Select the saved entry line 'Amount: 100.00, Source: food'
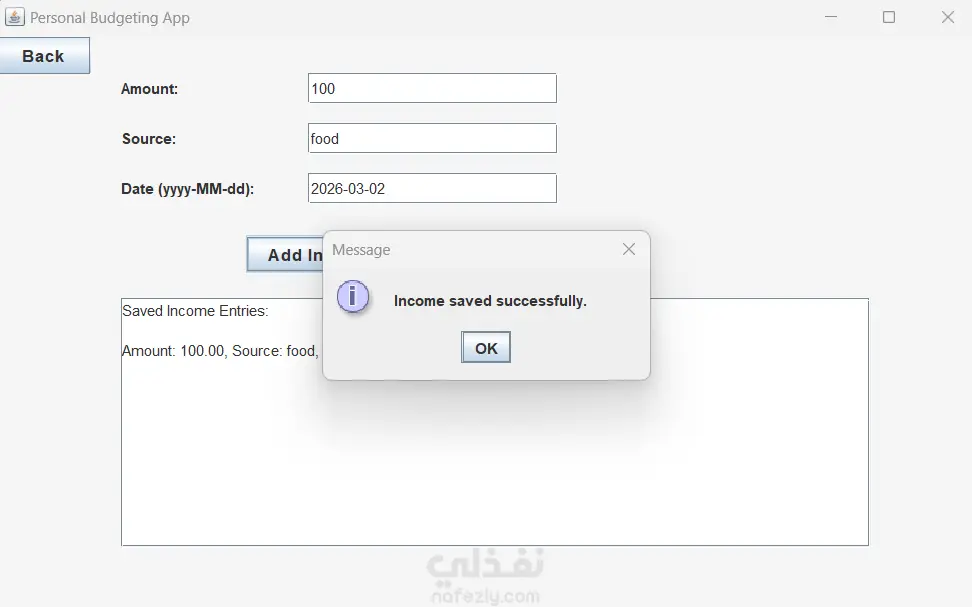The width and height of the screenshot is (972, 607). coord(220,351)
